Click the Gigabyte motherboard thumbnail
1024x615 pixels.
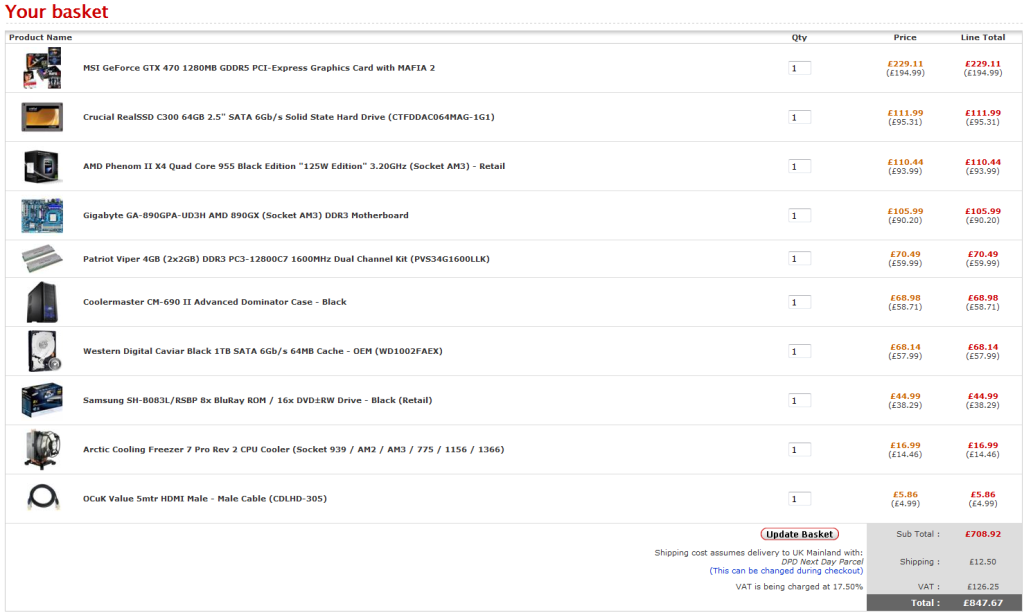[42, 215]
